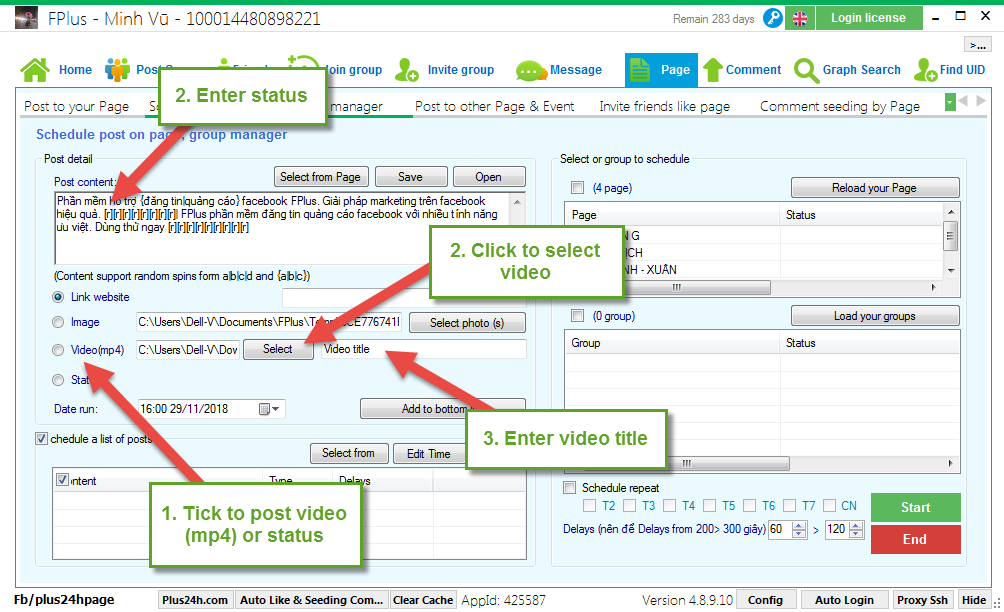Open the Find UID menu
Image resolution: width=1004 pixels, height=612 pixels.
coord(962,70)
